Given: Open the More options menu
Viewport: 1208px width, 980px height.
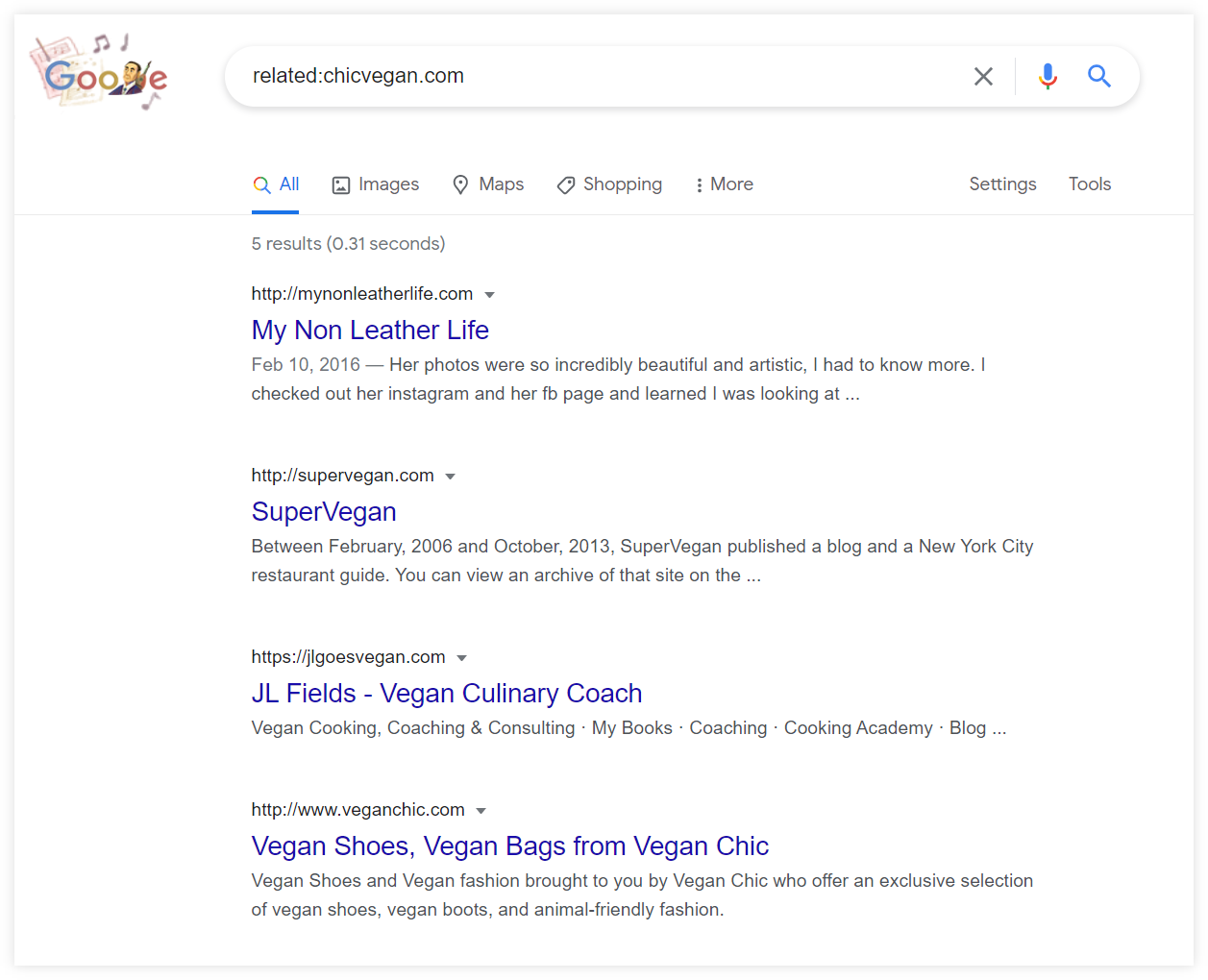Looking at the screenshot, I should pyautogui.click(x=724, y=184).
